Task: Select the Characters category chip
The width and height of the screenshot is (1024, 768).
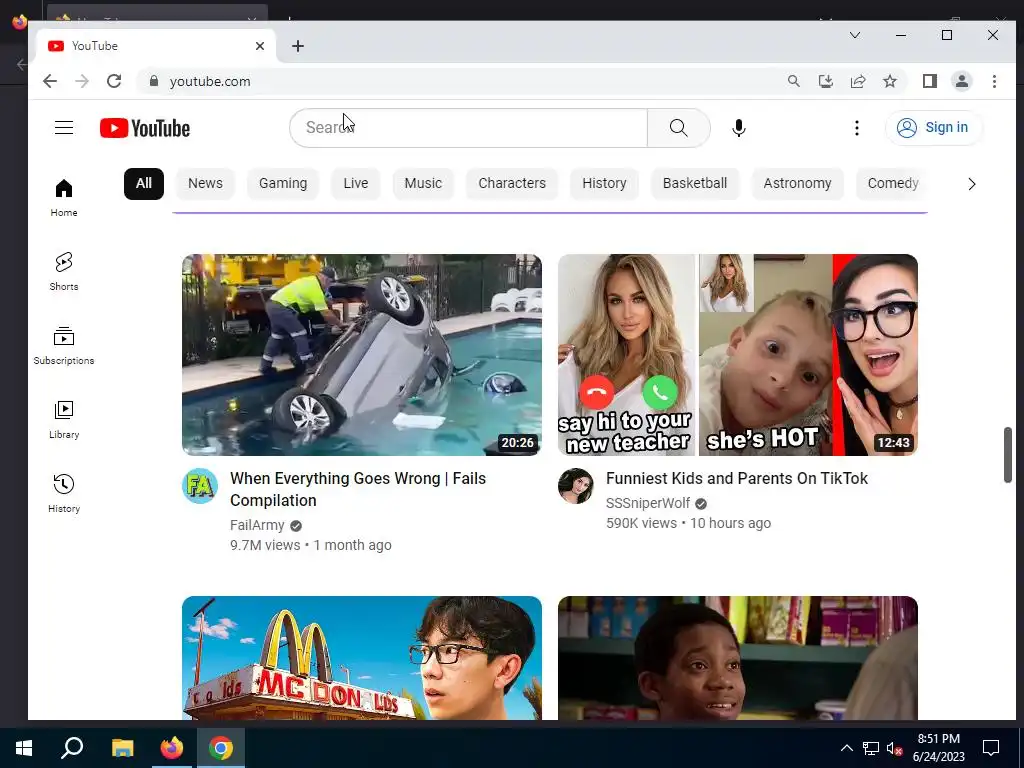Action: pyautogui.click(x=512, y=184)
